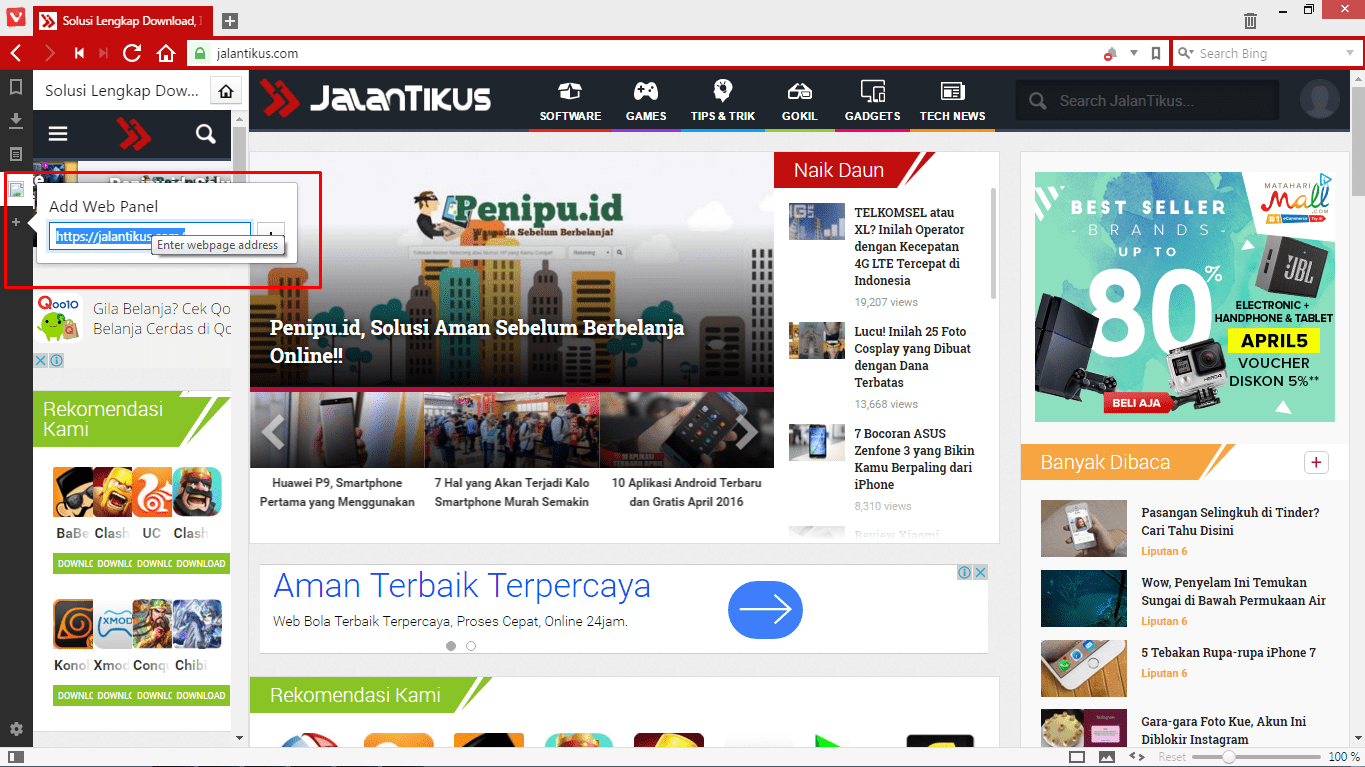Open the SOFTWARE menu
Image resolution: width=1365 pixels, height=767 pixels.
[570, 102]
